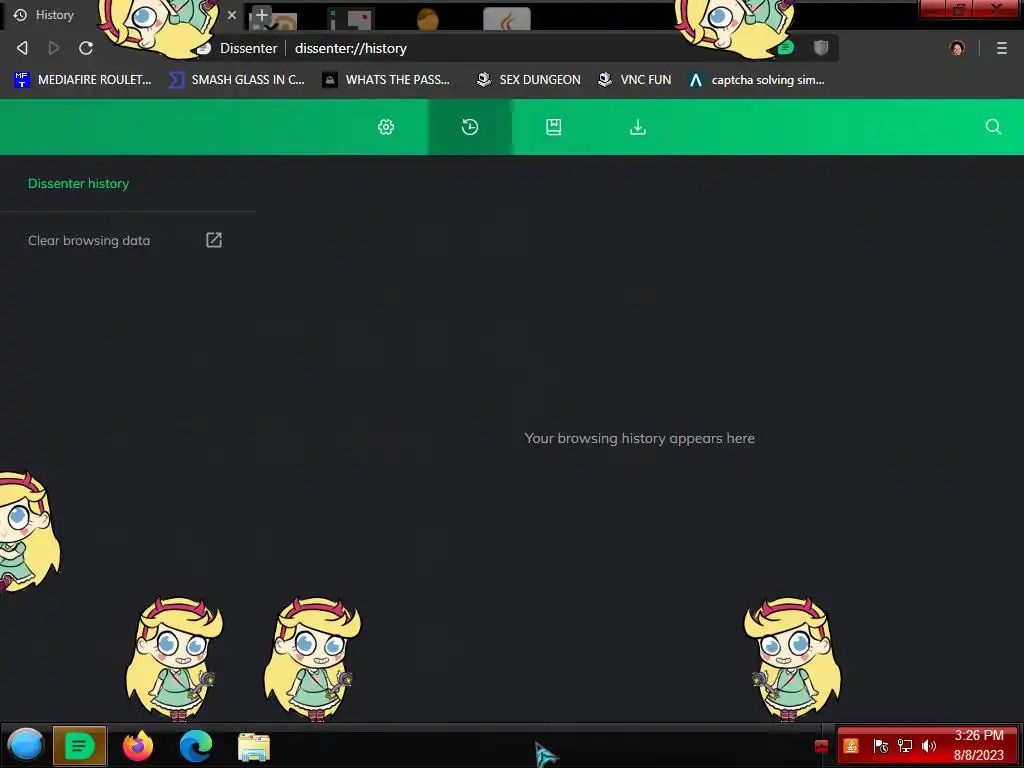Click the Dissenter browser taskbar button
This screenshot has height=768, width=1024.
coord(79,745)
